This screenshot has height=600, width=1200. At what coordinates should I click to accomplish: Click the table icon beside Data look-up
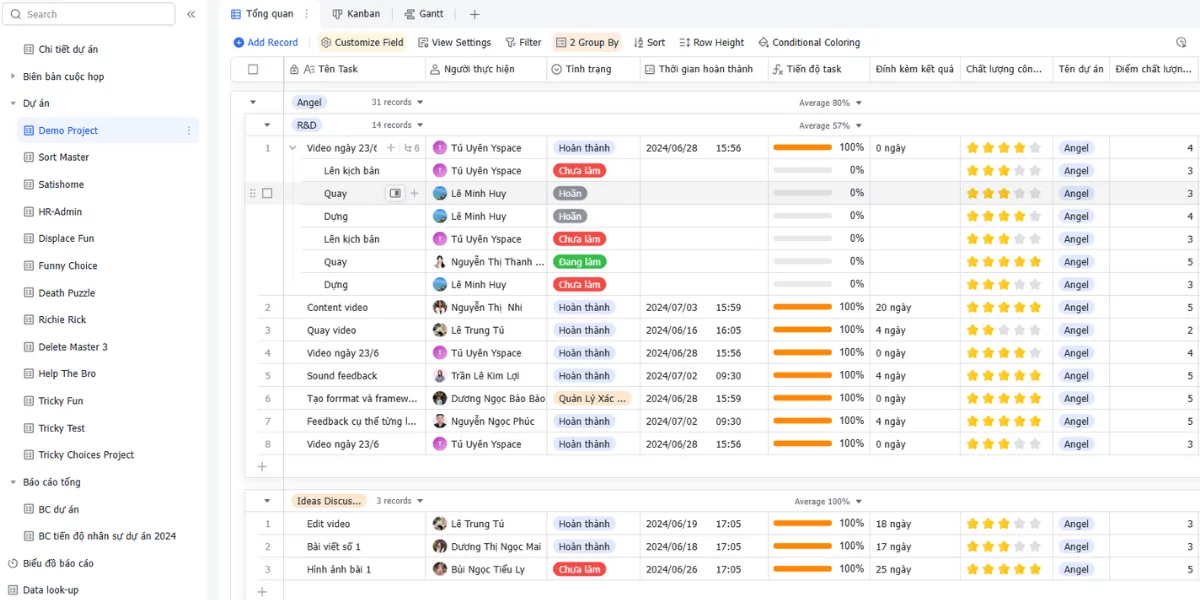[13, 590]
